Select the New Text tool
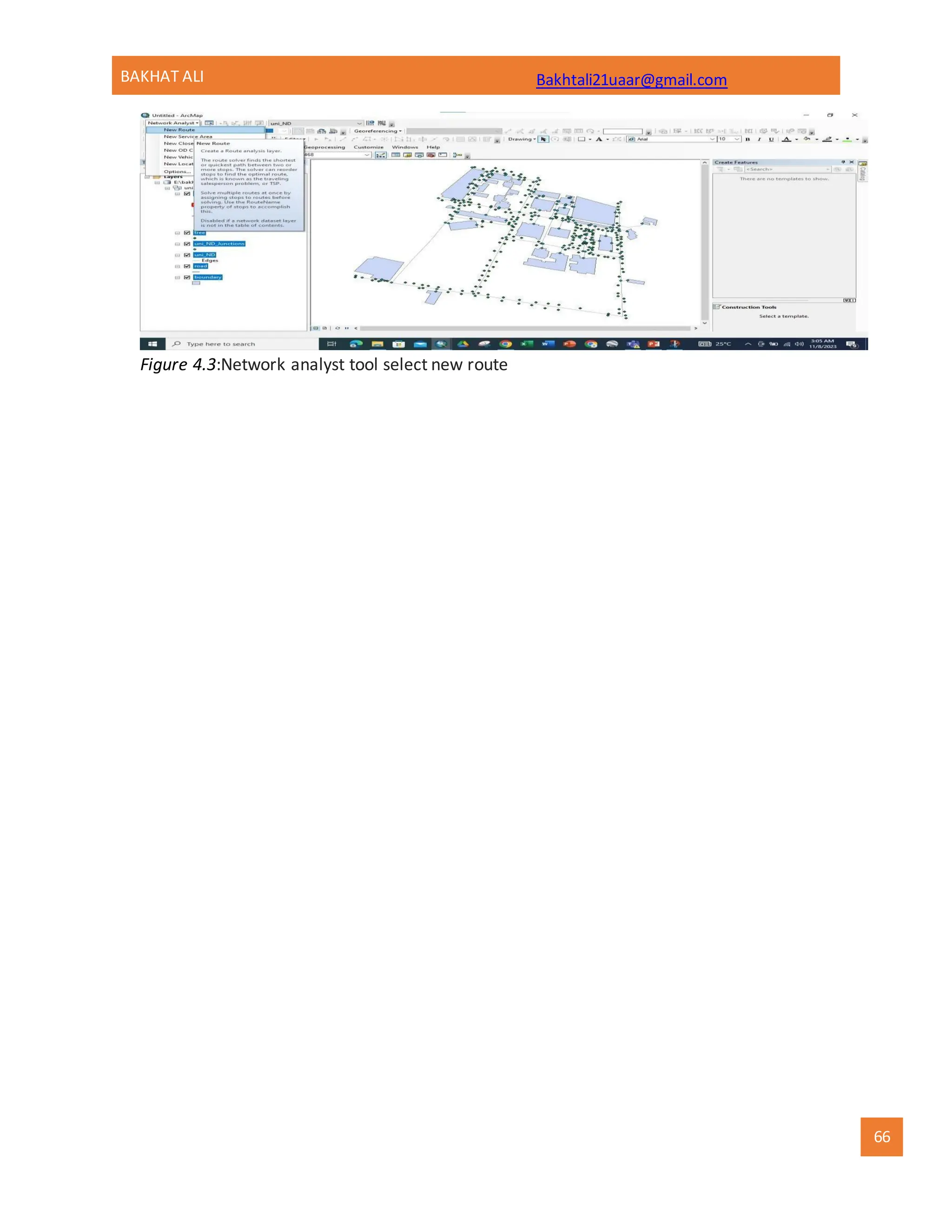This screenshot has height=1232, width=952. click(x=600, y=139)
